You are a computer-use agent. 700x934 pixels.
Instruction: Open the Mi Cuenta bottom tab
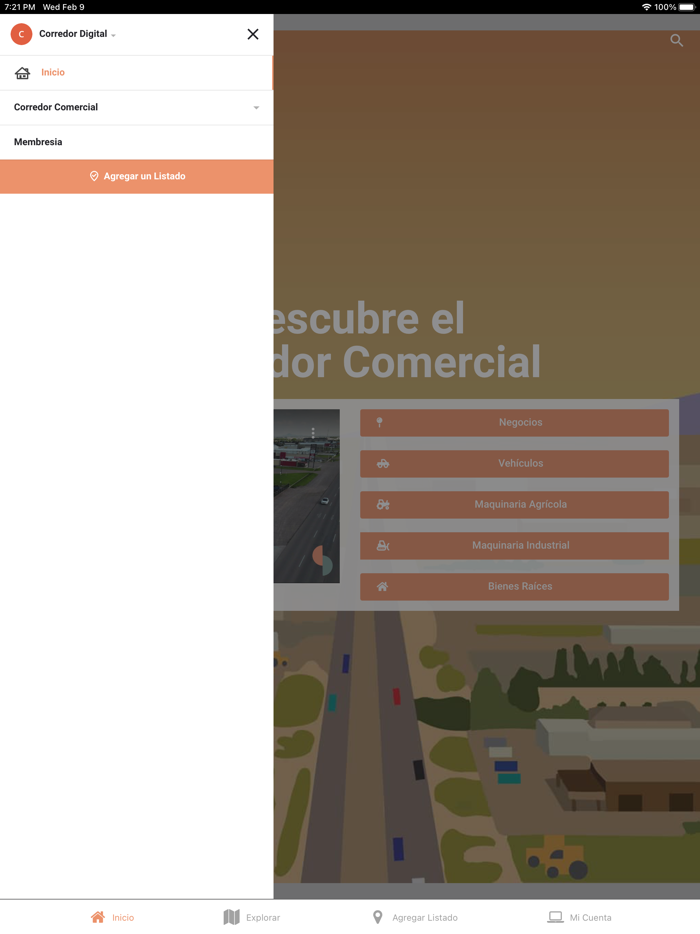pos(580,917)
